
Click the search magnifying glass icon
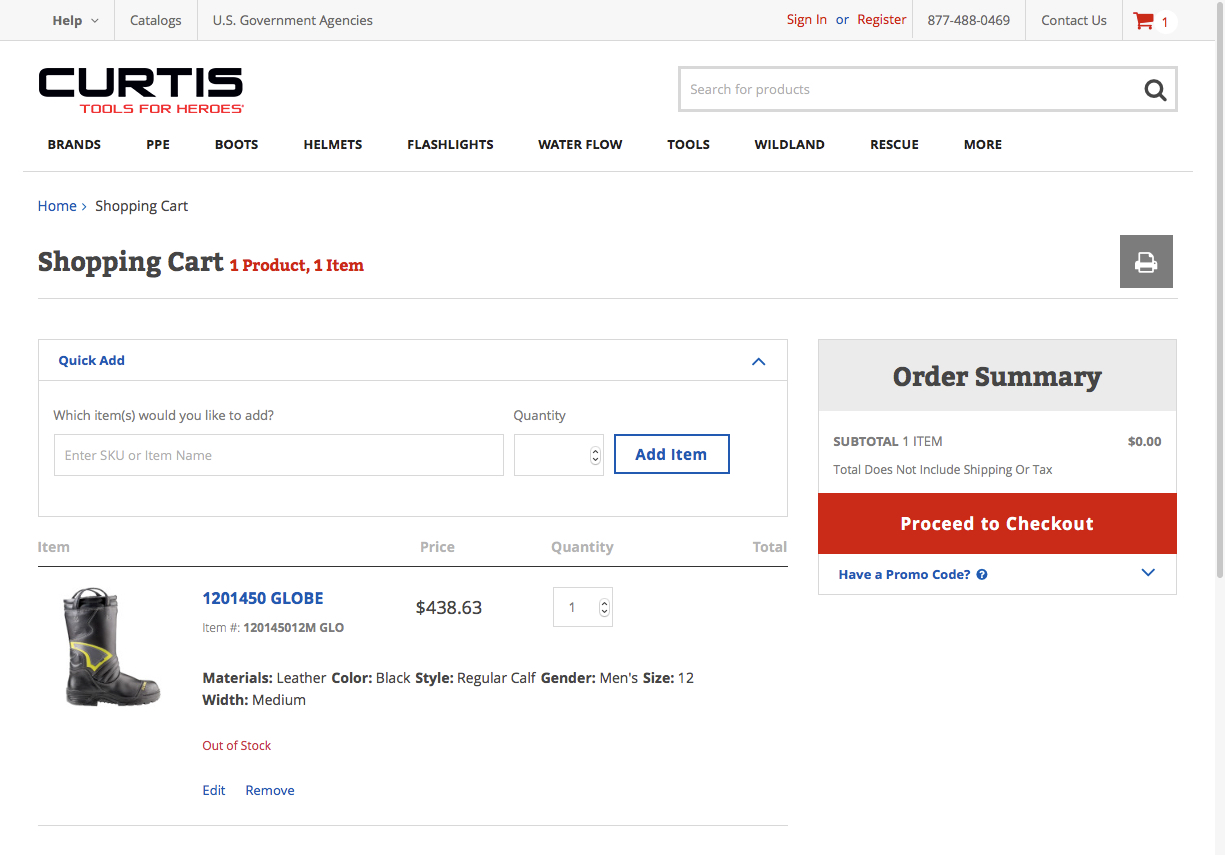tap(1155, 90)
